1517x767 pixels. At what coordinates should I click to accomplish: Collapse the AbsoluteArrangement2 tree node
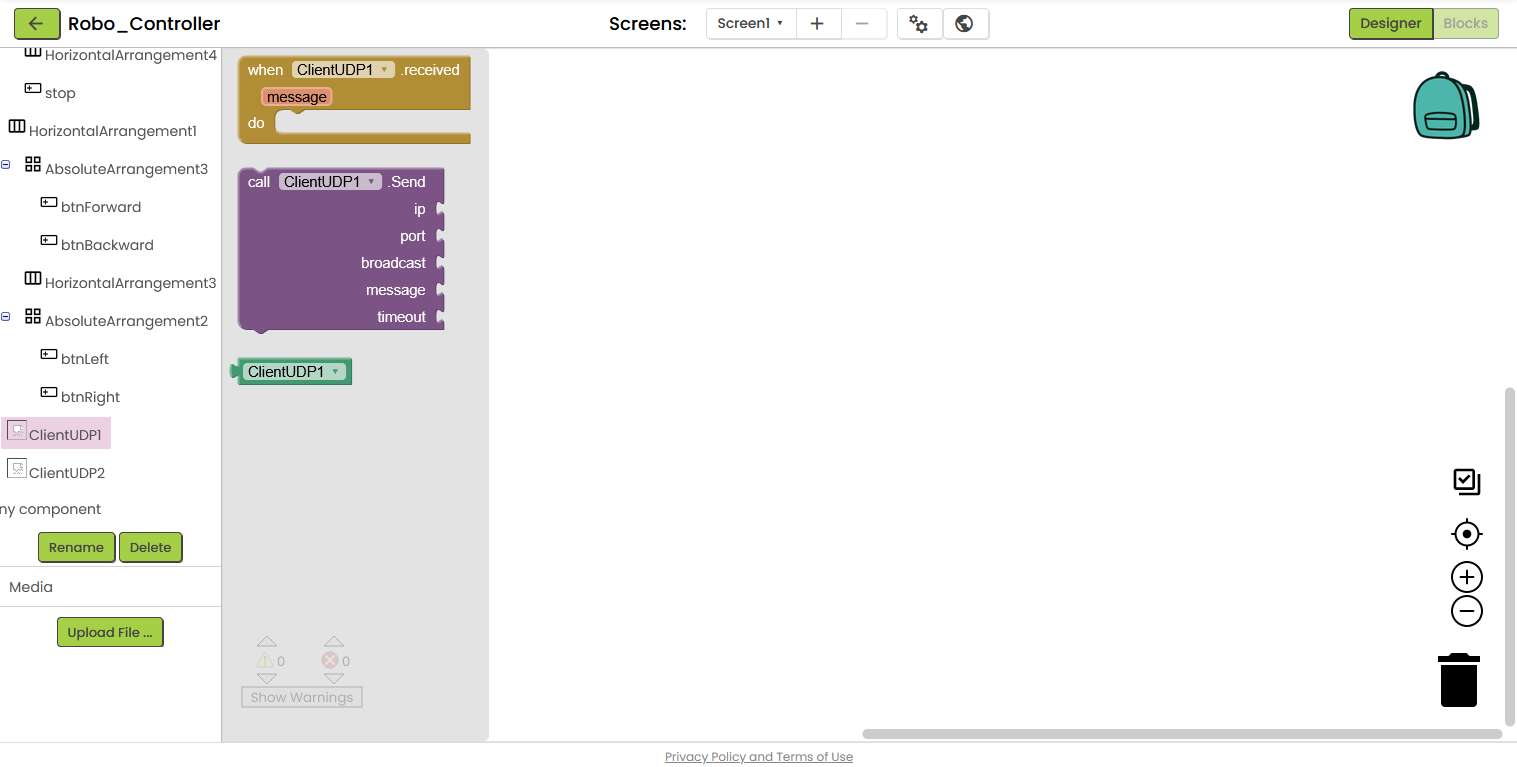tap(6, 317)
